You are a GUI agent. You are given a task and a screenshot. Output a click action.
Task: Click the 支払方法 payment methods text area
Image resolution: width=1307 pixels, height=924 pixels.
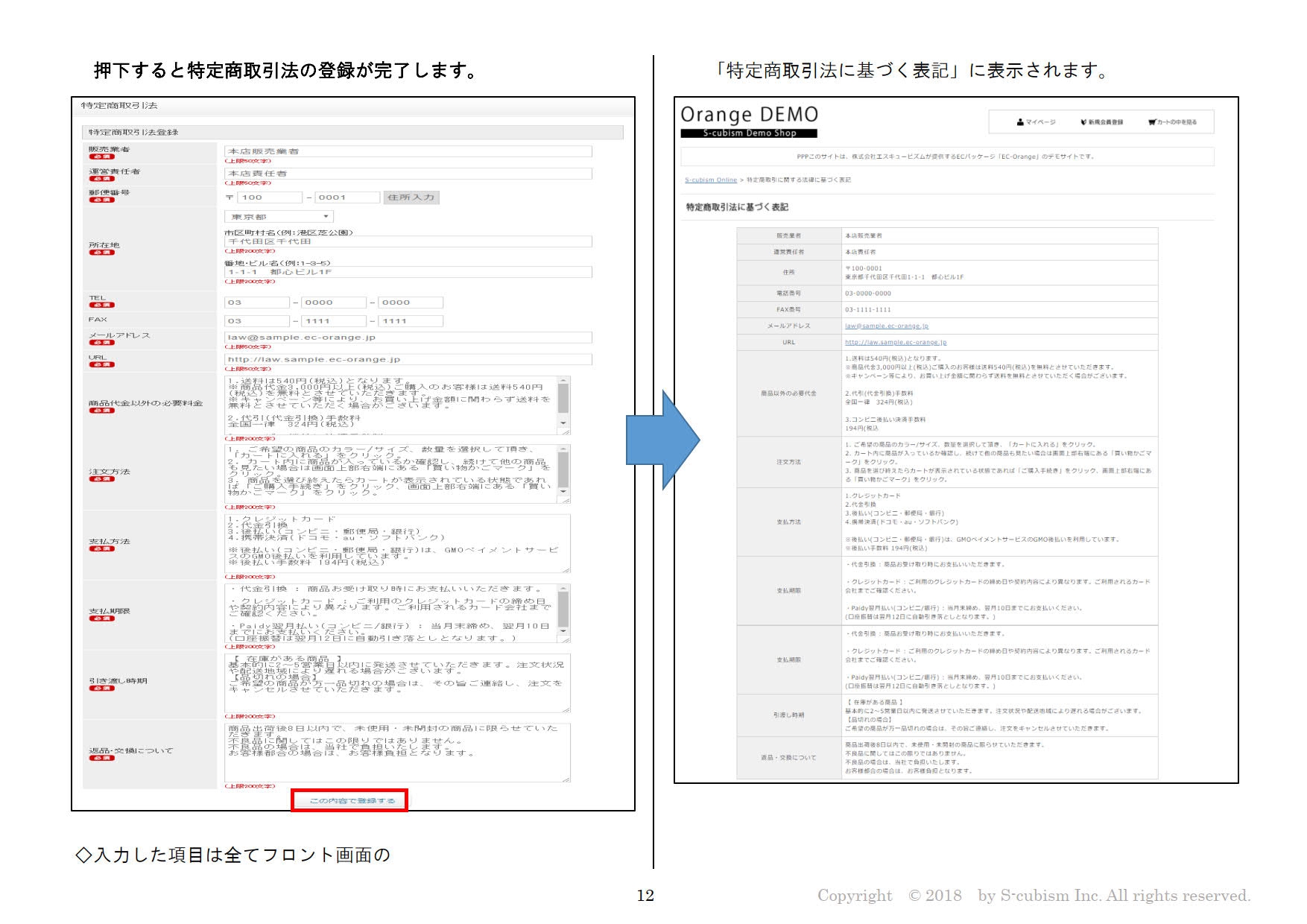click(x=396, y=543)
